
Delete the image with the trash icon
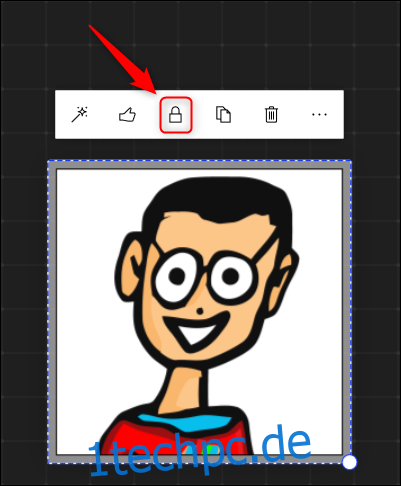click(x=271, y=115)
